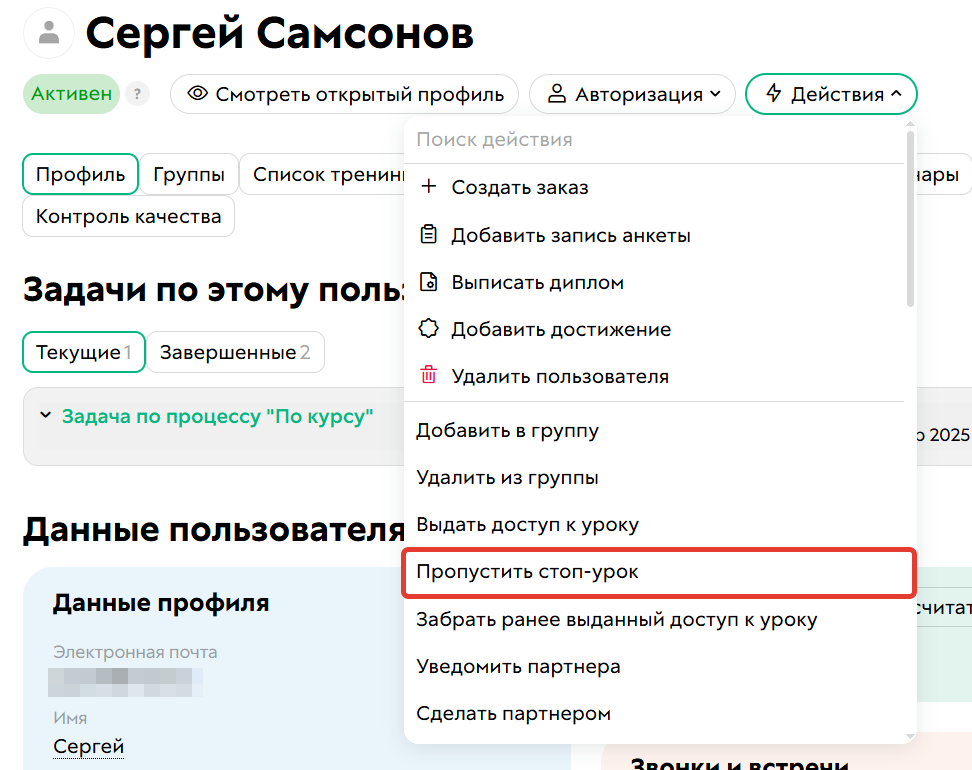Switch to the Группы tab
The height and width of the screenshot is (770, 972).
[189, 173]
